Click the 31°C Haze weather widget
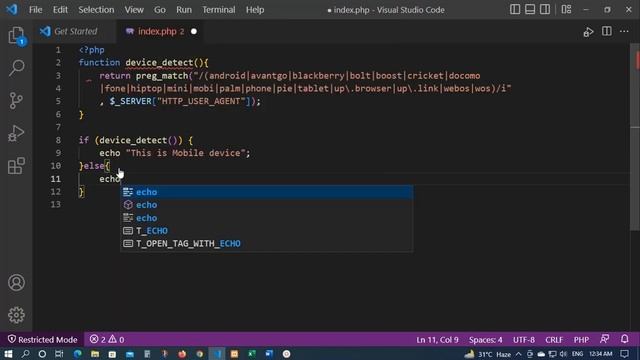Image resolution: width=640 pixels, height=360 pixels. 488,354
